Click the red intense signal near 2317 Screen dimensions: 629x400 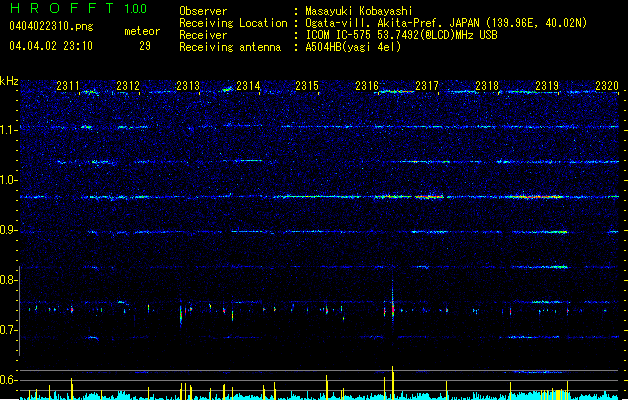tap(429, 197)
